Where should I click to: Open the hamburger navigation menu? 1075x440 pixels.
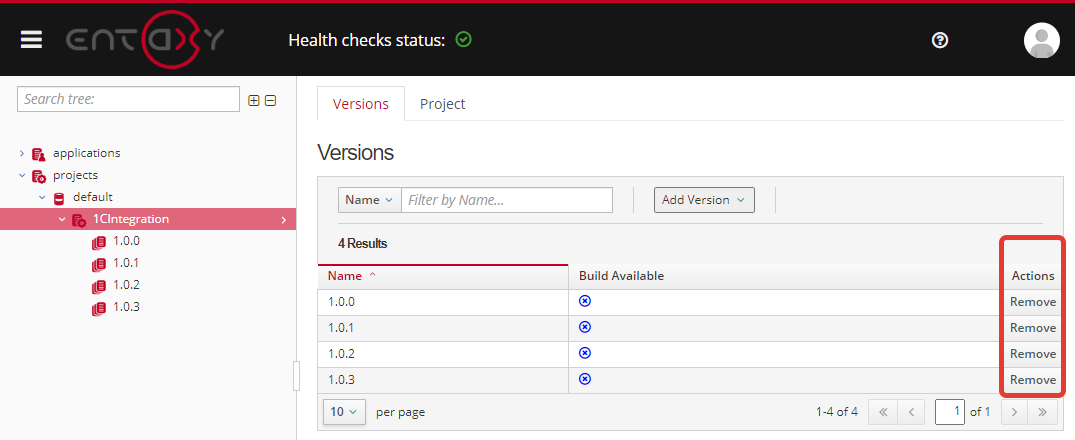(x=32, y=39)
